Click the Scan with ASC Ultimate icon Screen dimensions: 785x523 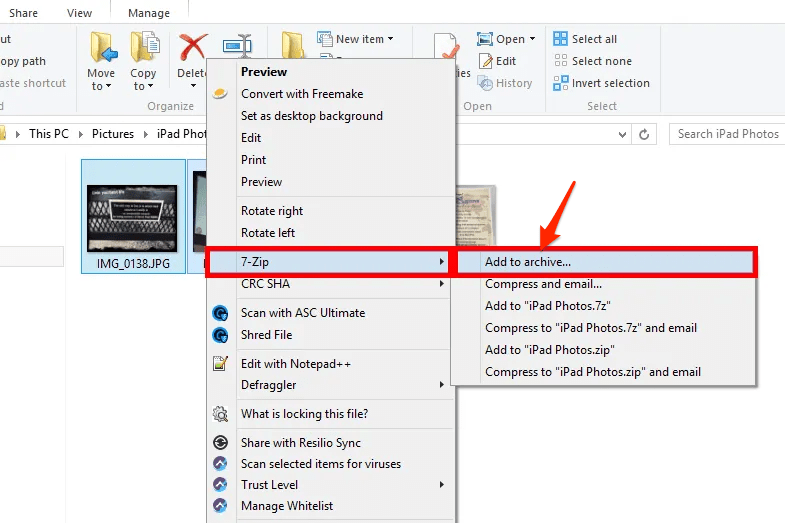tap(221, 313)
